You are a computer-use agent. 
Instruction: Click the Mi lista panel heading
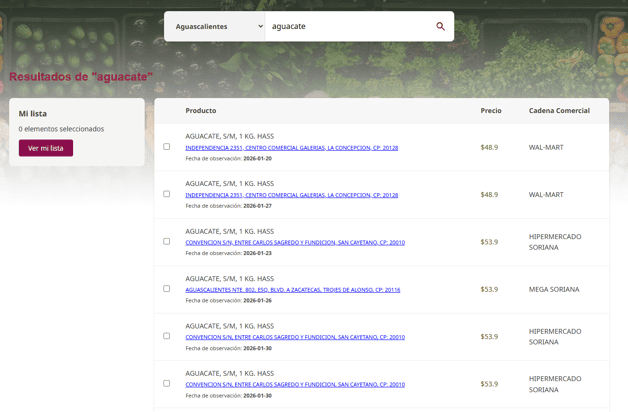click(33, 114)
